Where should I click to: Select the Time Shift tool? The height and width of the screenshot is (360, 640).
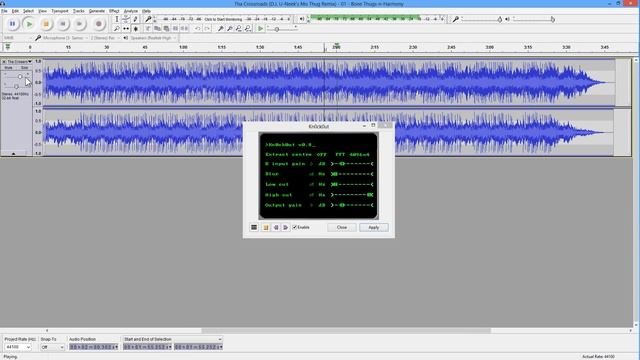(x=126, y=29)
